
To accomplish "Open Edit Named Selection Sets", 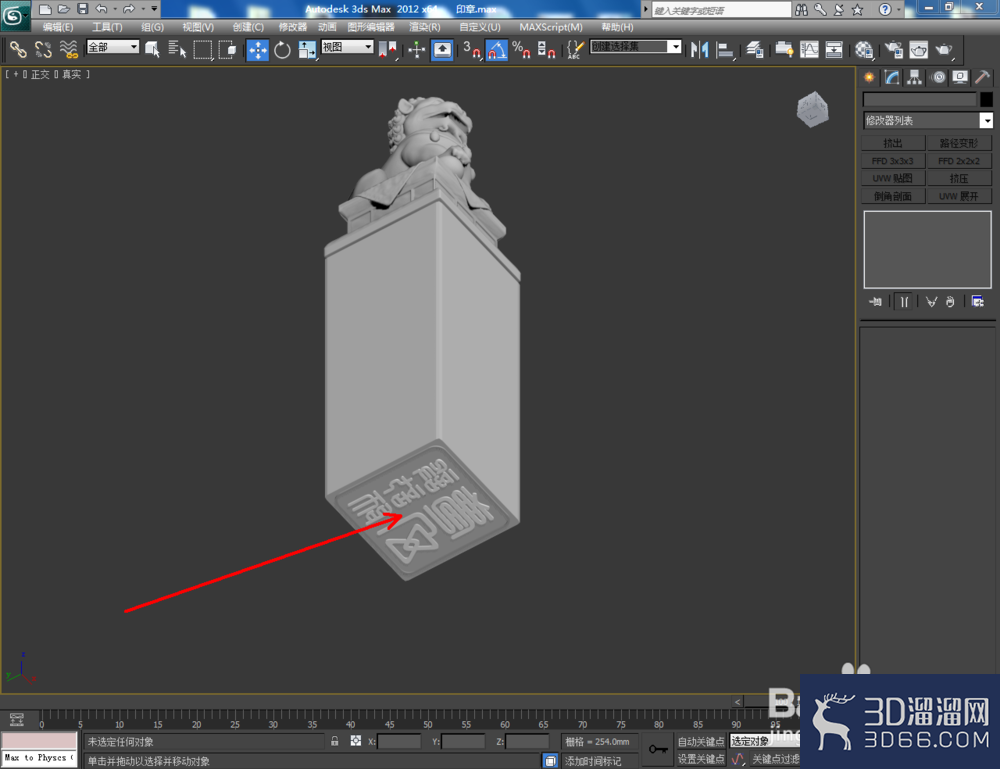I will tap(575, 50).
